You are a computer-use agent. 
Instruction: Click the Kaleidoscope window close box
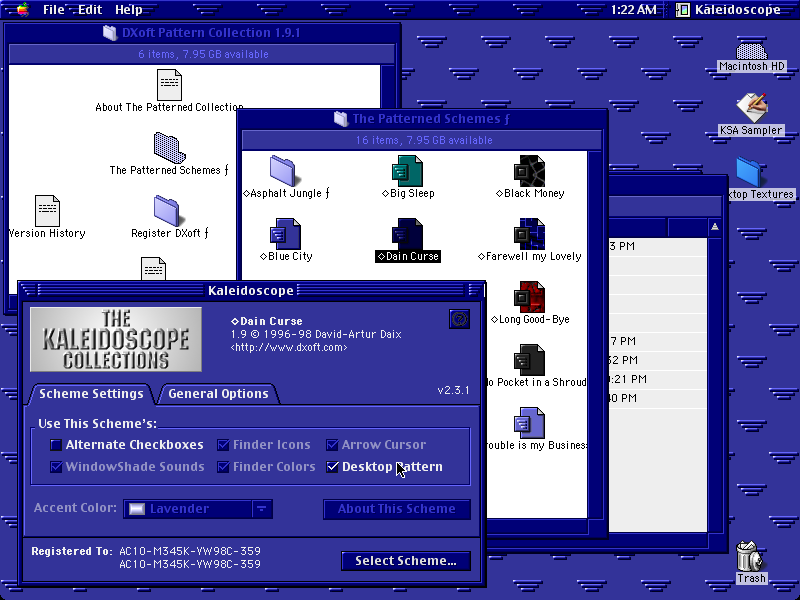28,290
